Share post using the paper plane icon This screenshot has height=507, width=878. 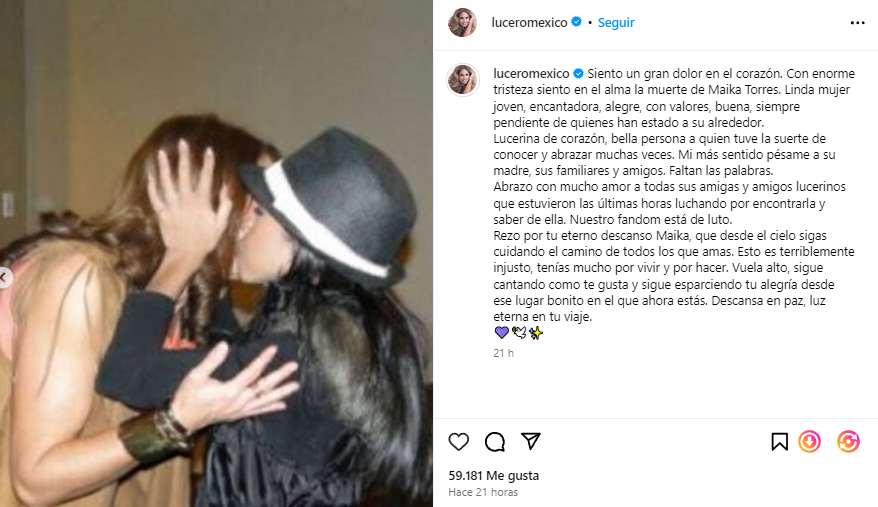click(x=530, y=441)
